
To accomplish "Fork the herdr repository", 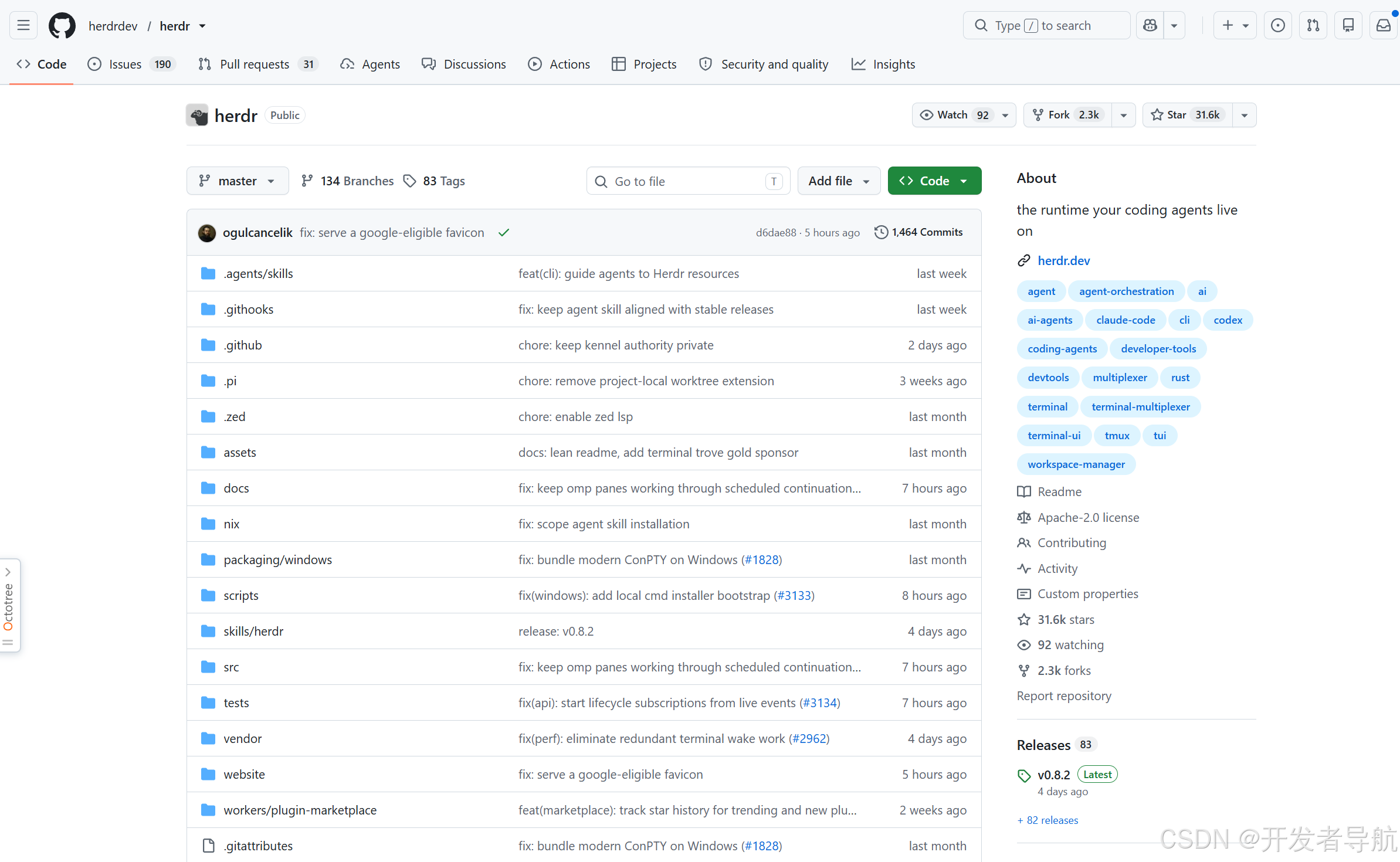I will coord(1067,115).
